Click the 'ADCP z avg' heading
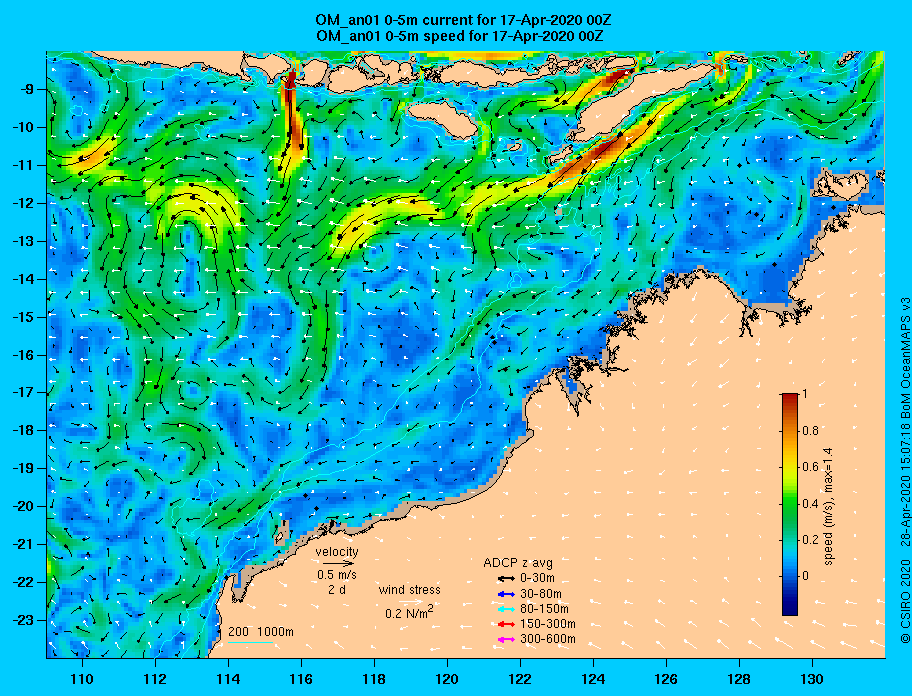This screenshot has height=696, width=912. pyautogui.click(x=518, y=563)
